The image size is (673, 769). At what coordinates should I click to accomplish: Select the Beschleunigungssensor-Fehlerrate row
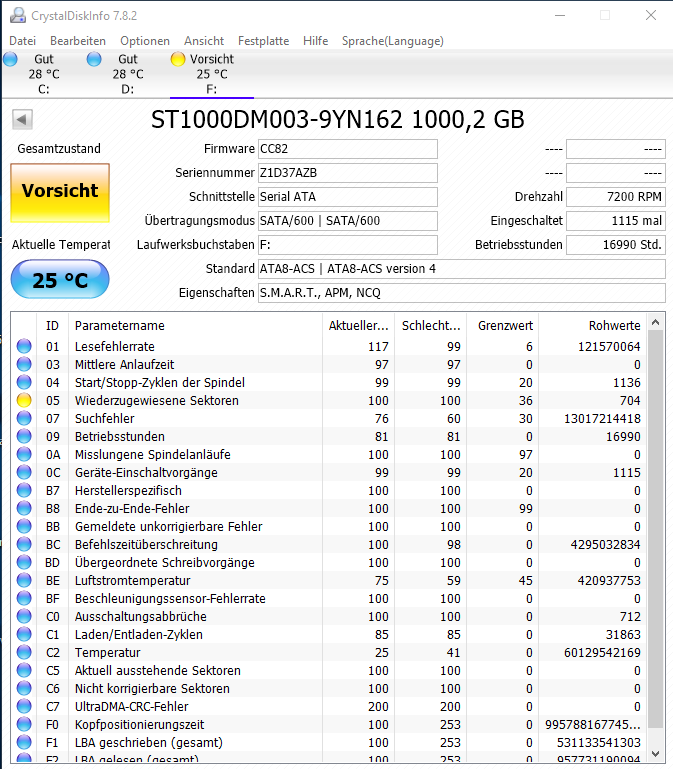click(x=329, y=598)
